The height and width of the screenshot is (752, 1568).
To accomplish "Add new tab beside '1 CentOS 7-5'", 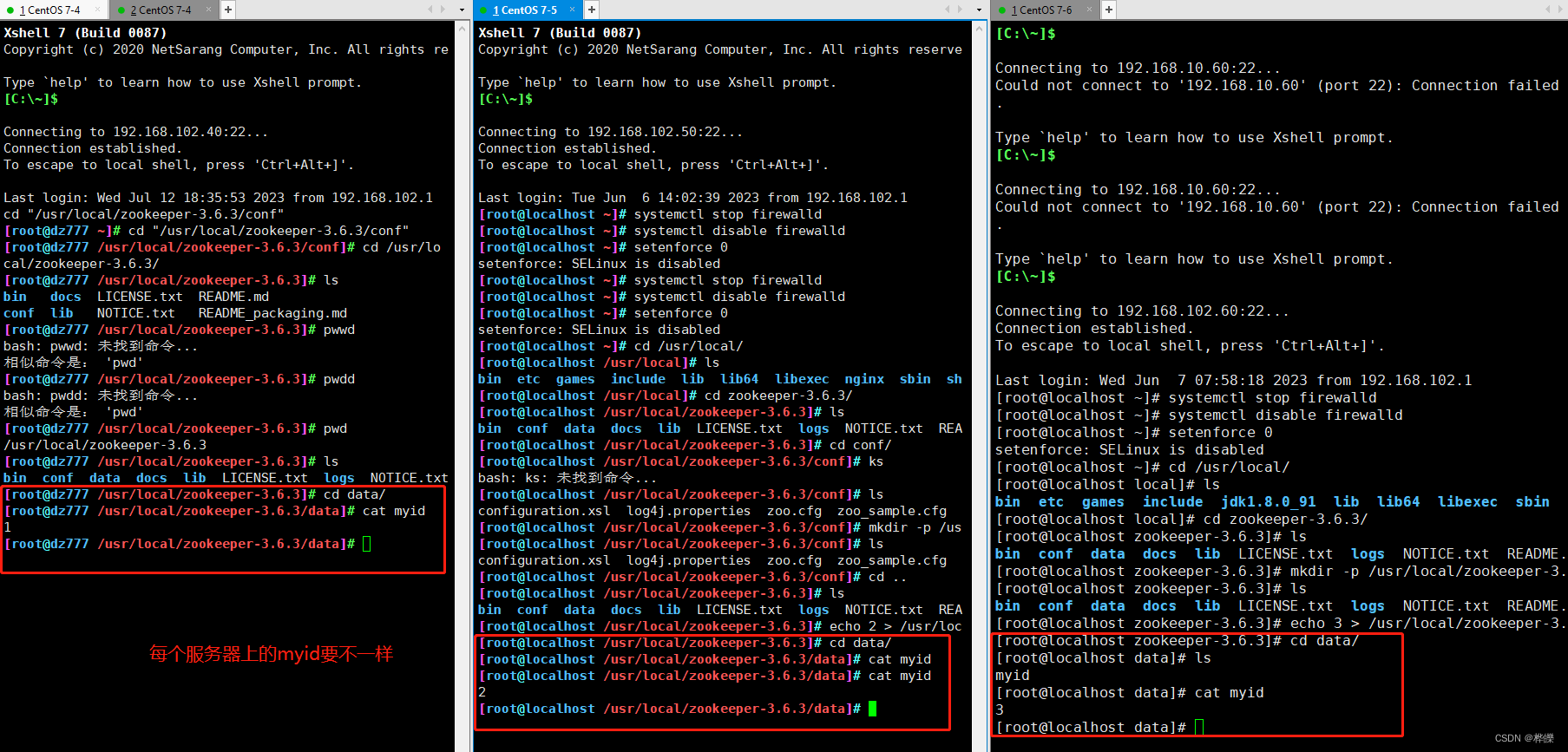I will point(591,10).
